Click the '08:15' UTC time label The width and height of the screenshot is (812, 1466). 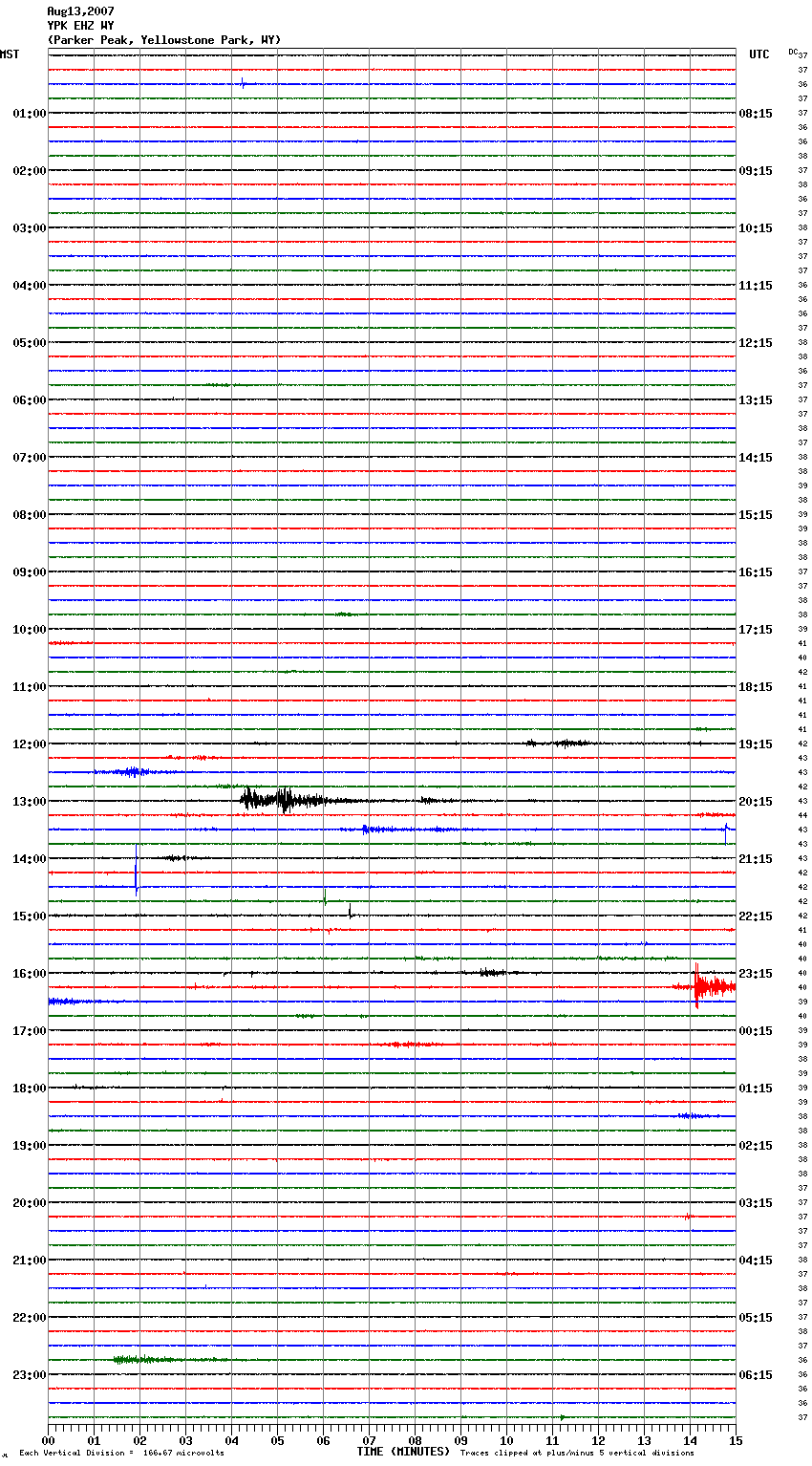[756, 114]
